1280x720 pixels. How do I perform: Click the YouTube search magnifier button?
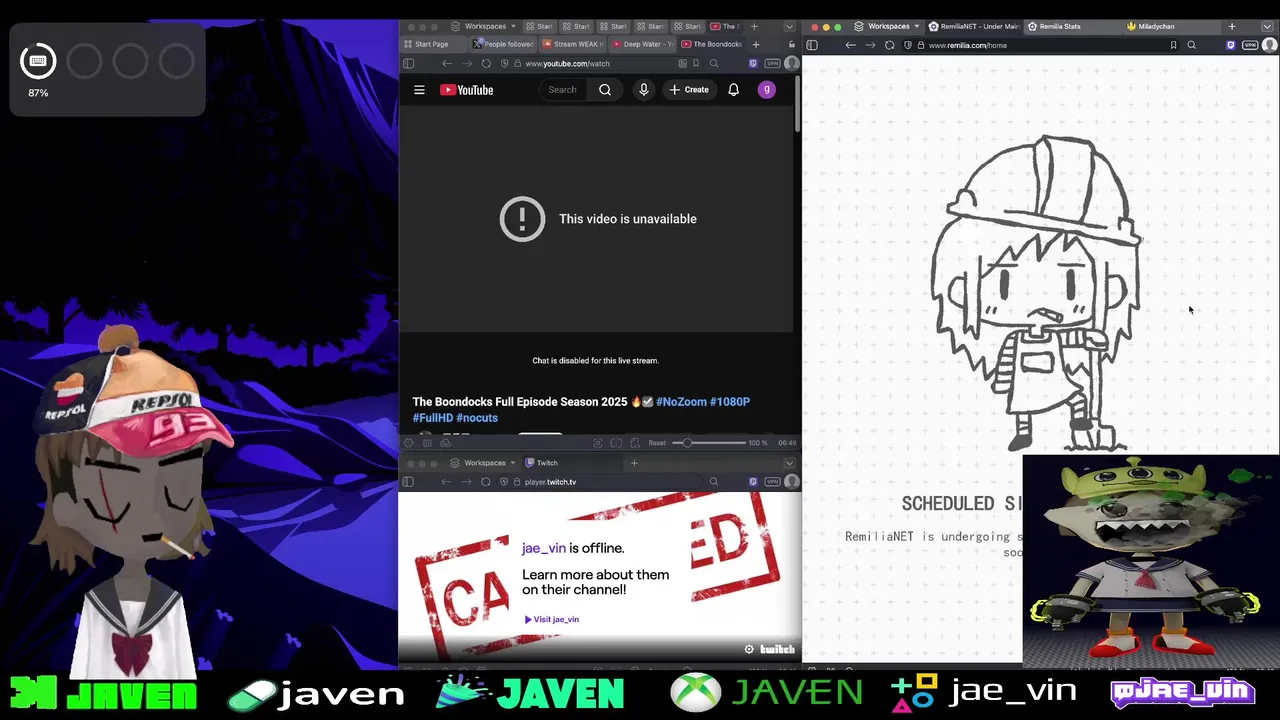[605, 90]
